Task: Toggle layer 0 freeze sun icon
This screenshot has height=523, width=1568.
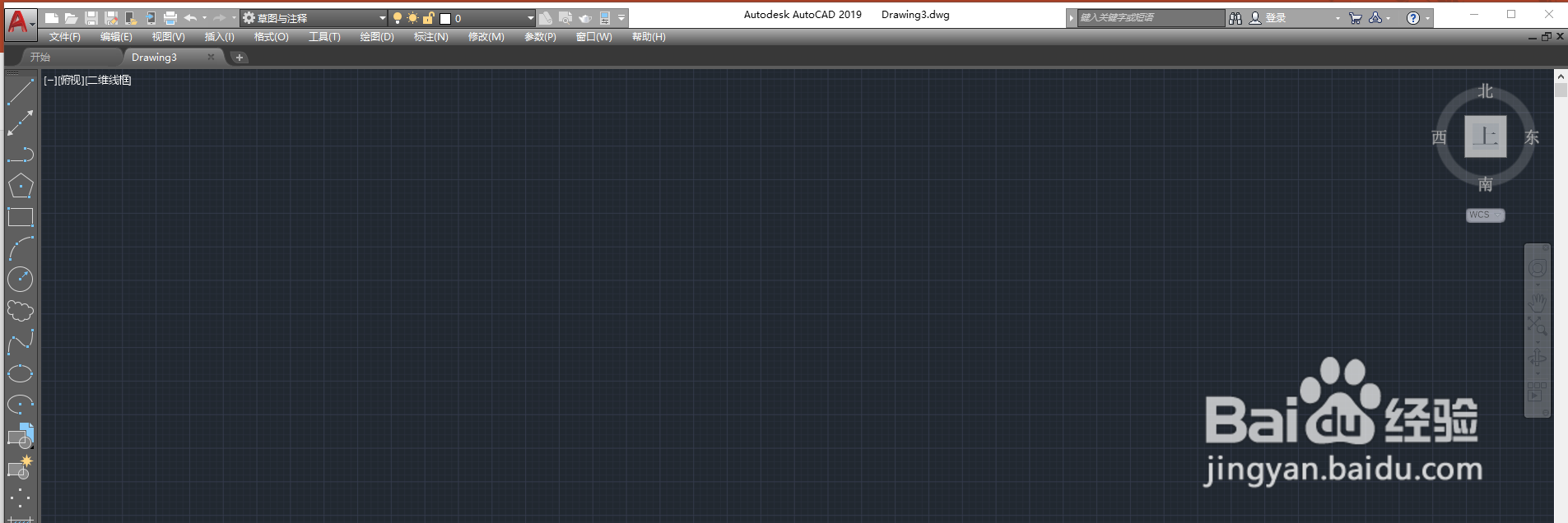Action: pyautogui.click(x=412, y=18)
